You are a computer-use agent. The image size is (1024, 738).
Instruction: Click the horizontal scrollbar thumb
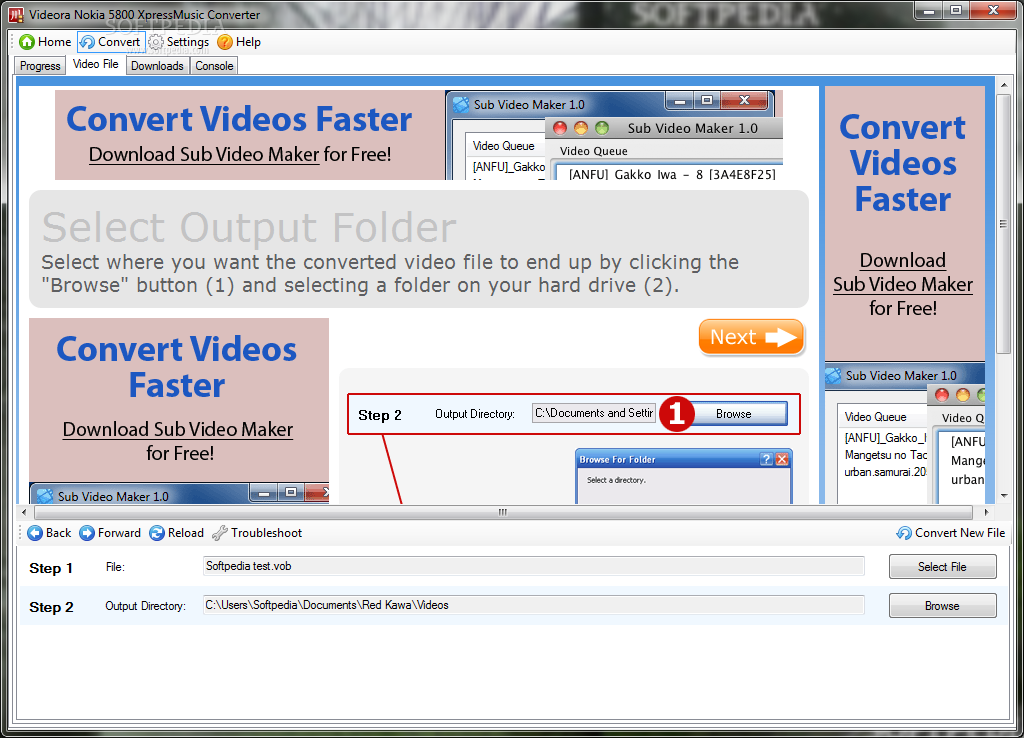(502, 512)
